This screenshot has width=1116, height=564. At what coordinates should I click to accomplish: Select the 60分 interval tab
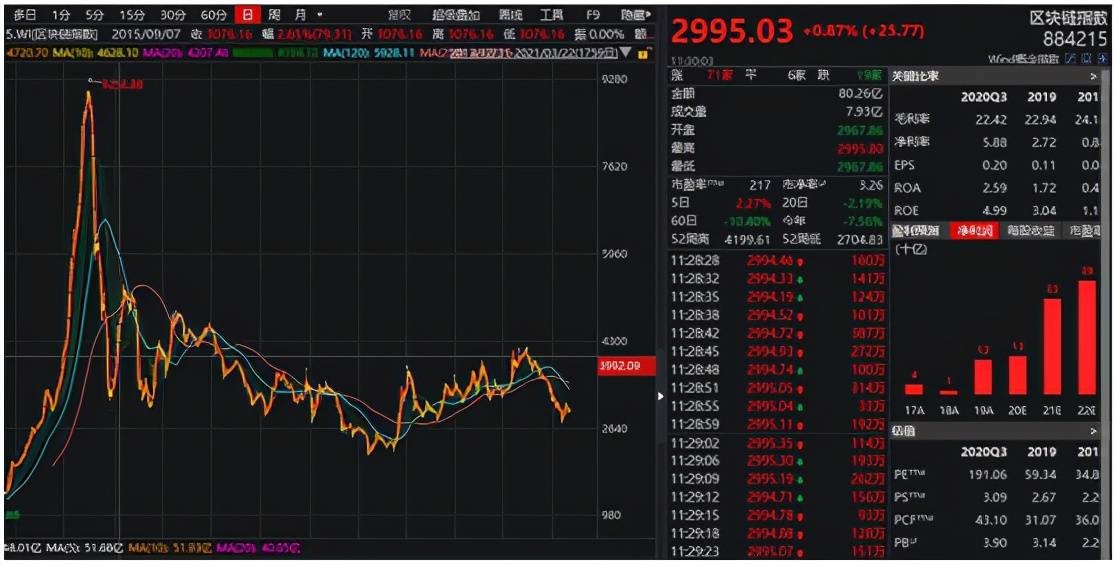213,15
